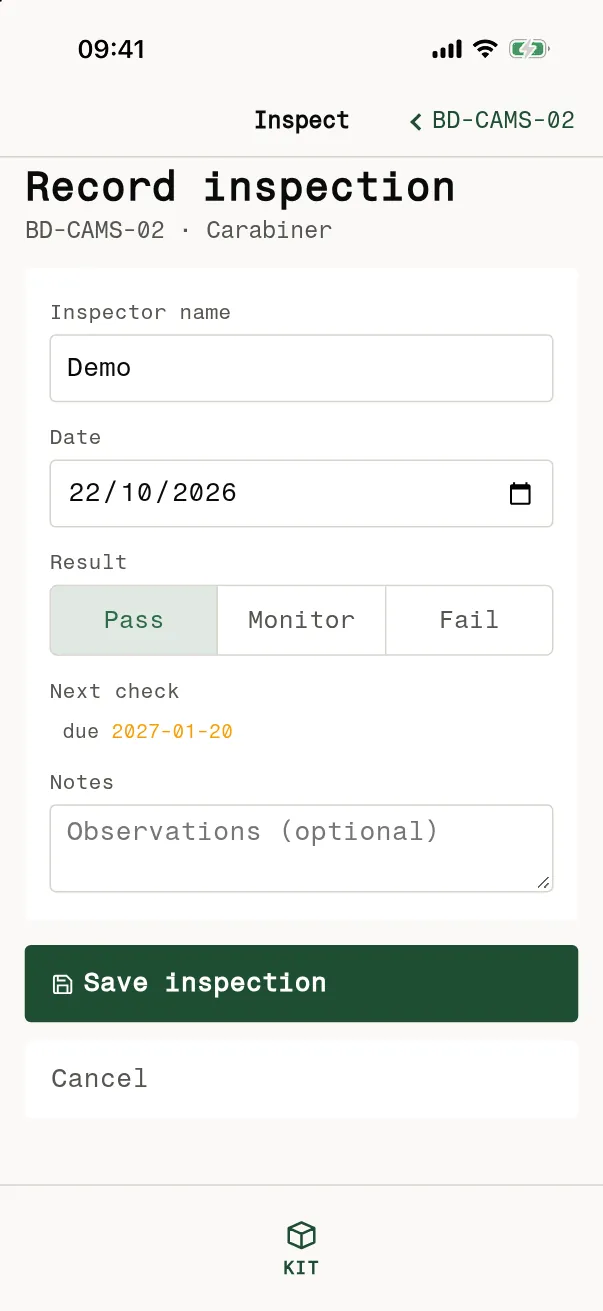Screen dimensions: 603x1311
Task: Tap the KIT box icon in bottom bar
Action: click(x=301, y=1235)
